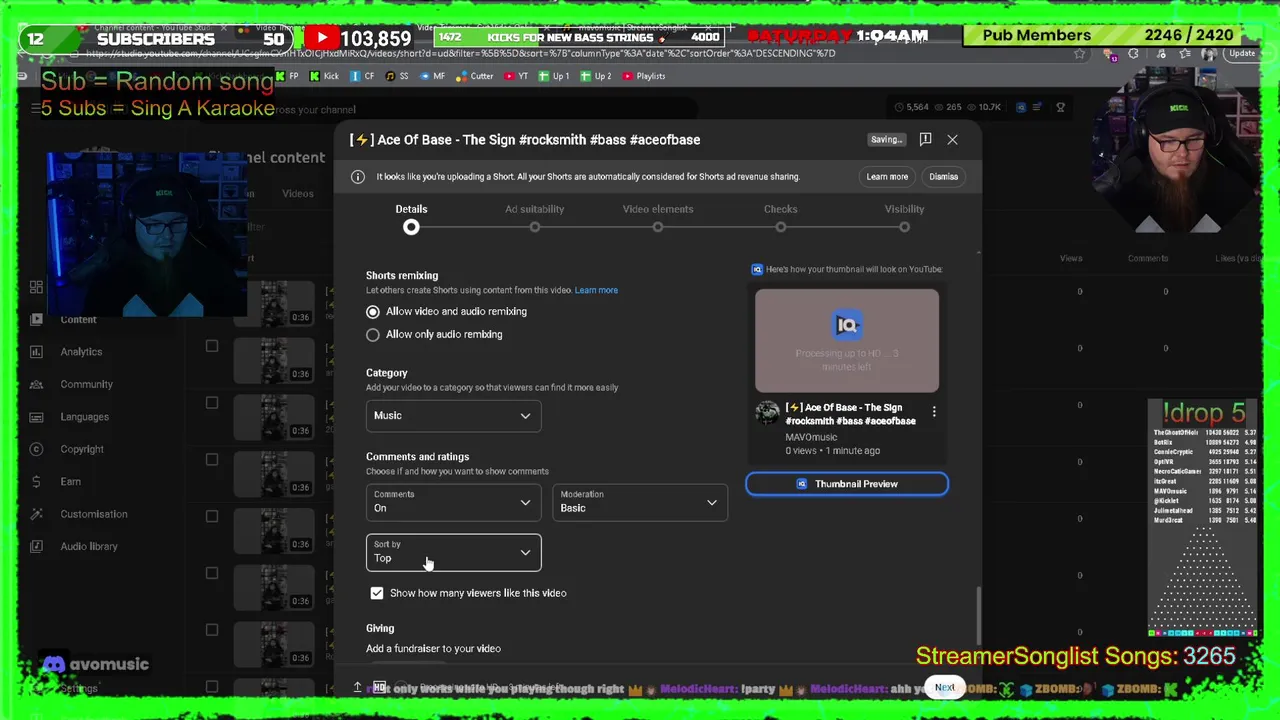The height and width of the screenshot is (720, 1280).
Task: Go to the Visibility step
Action: [904, 218]
